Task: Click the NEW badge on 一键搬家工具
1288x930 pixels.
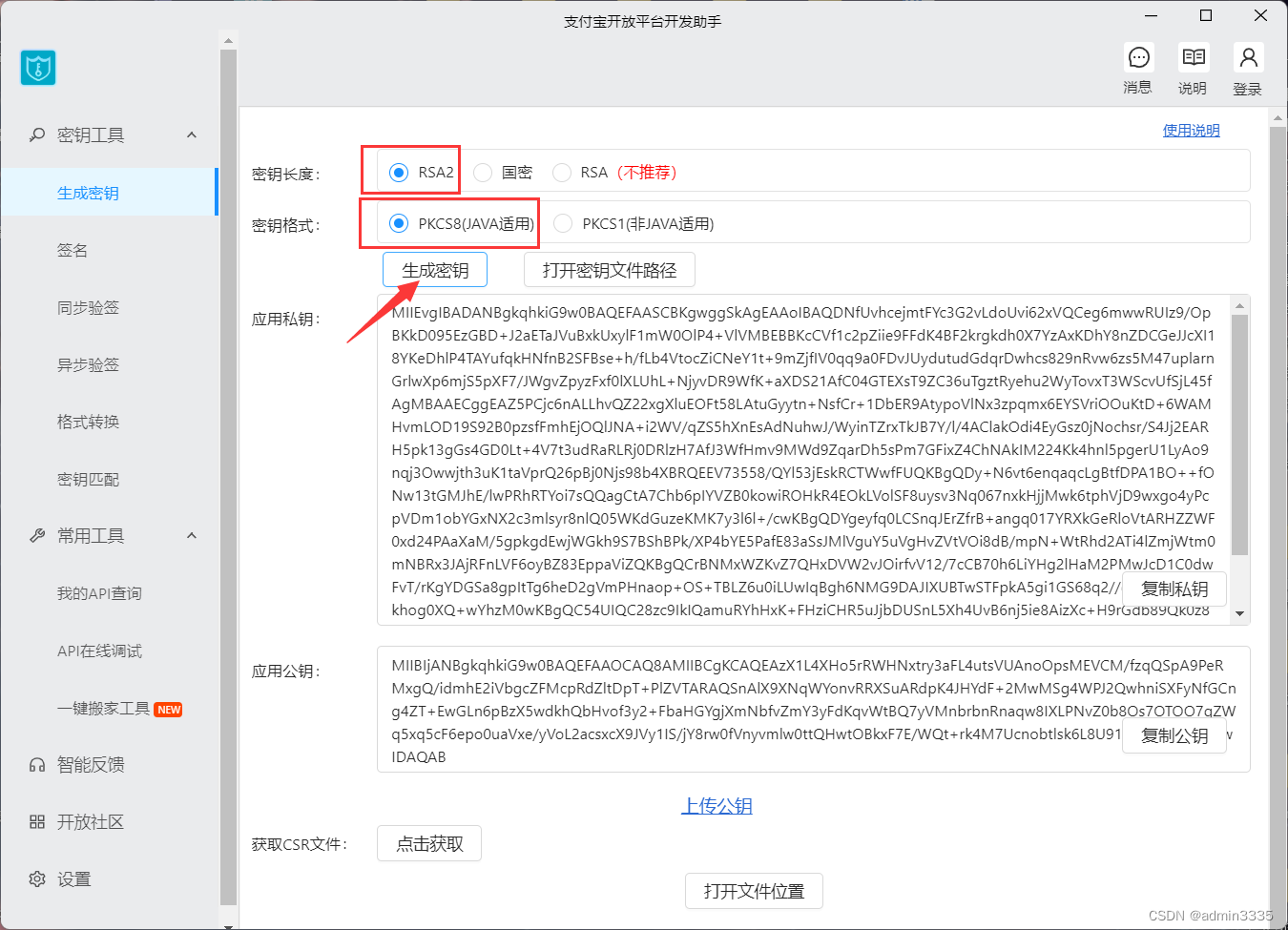Action: tap(169, 710)
